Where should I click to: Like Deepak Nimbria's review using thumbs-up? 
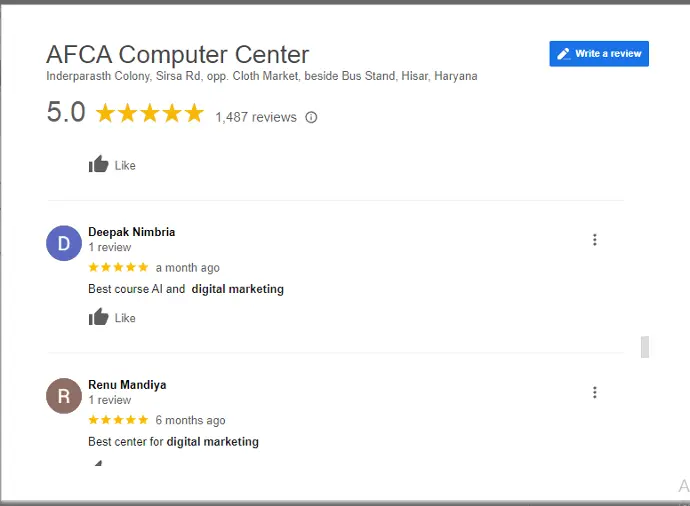pos(99,317)
